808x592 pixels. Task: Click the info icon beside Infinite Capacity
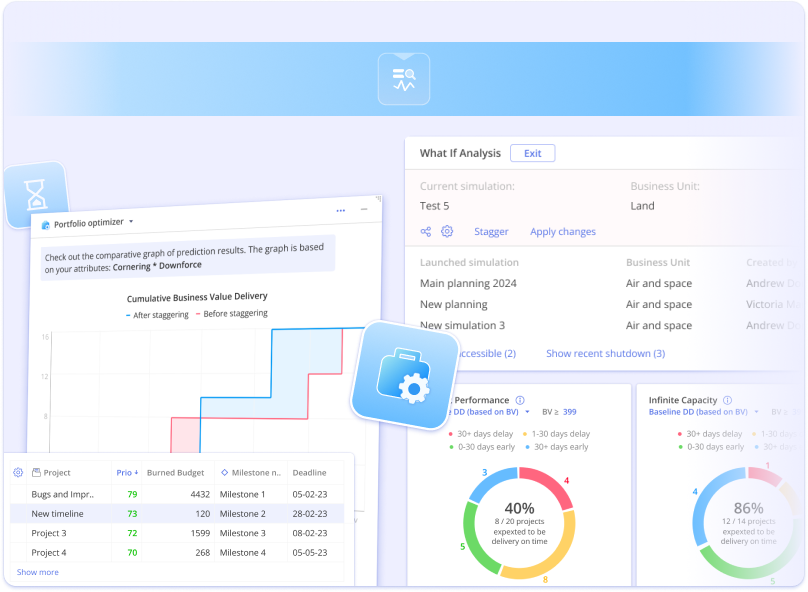pos(727,400)
